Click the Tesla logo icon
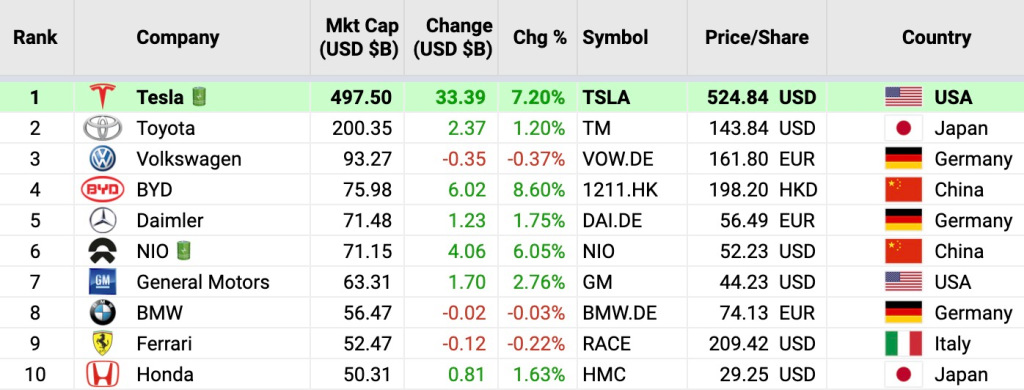This screenshot has height=390, width=1024. [x=103, y=97]
